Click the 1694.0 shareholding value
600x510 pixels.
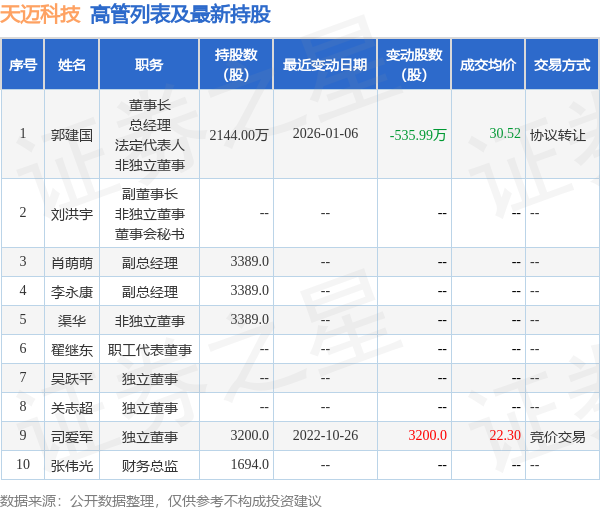tap(249, 464)
